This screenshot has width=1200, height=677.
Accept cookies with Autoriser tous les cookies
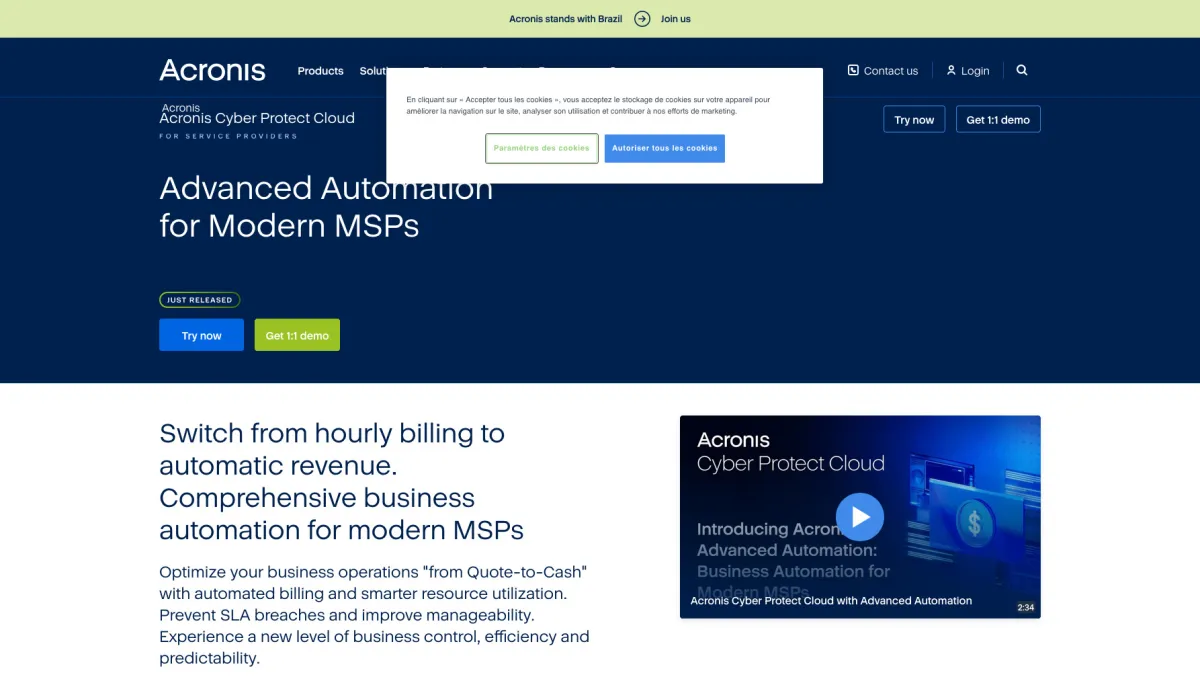tap(665, 148)
